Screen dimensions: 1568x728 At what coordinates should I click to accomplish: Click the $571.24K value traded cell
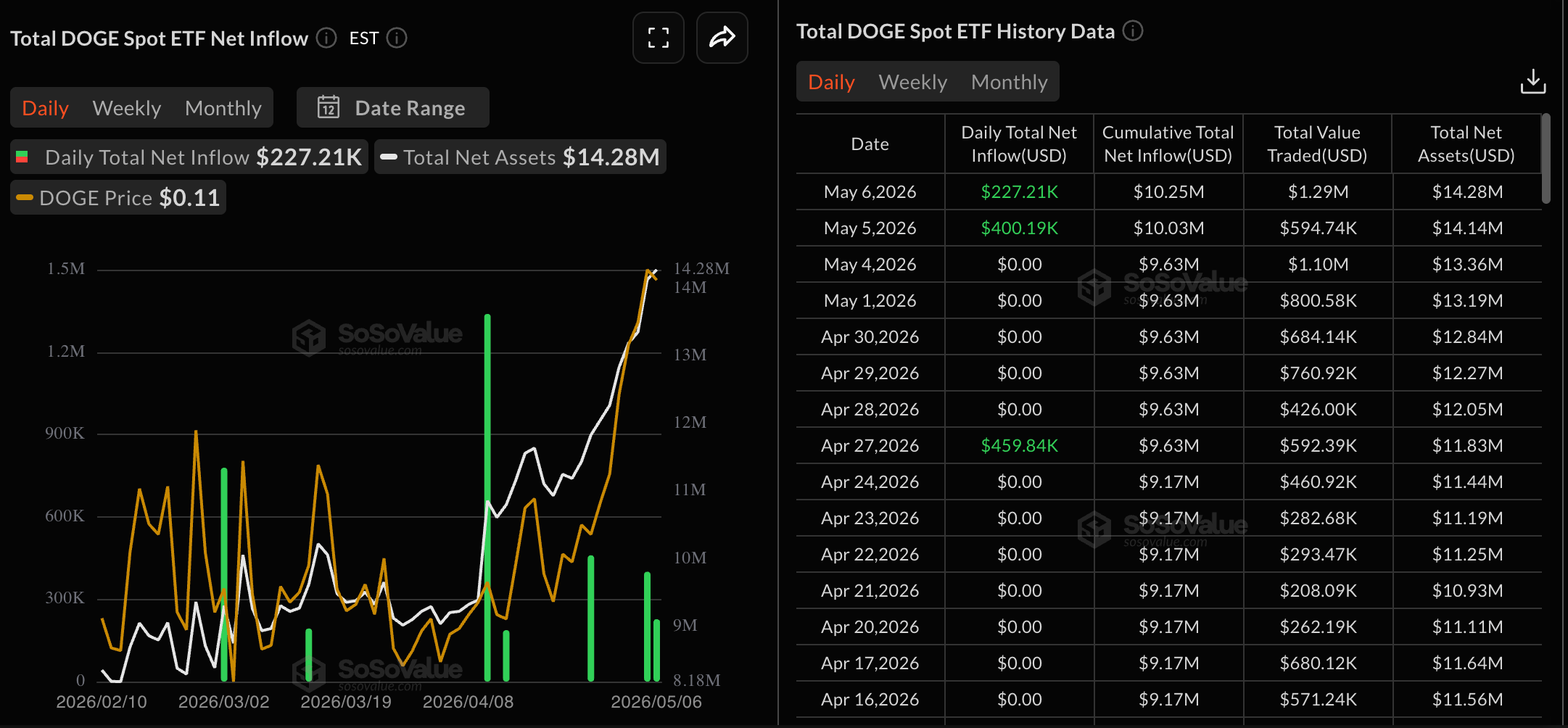(x=1318, y=700)
